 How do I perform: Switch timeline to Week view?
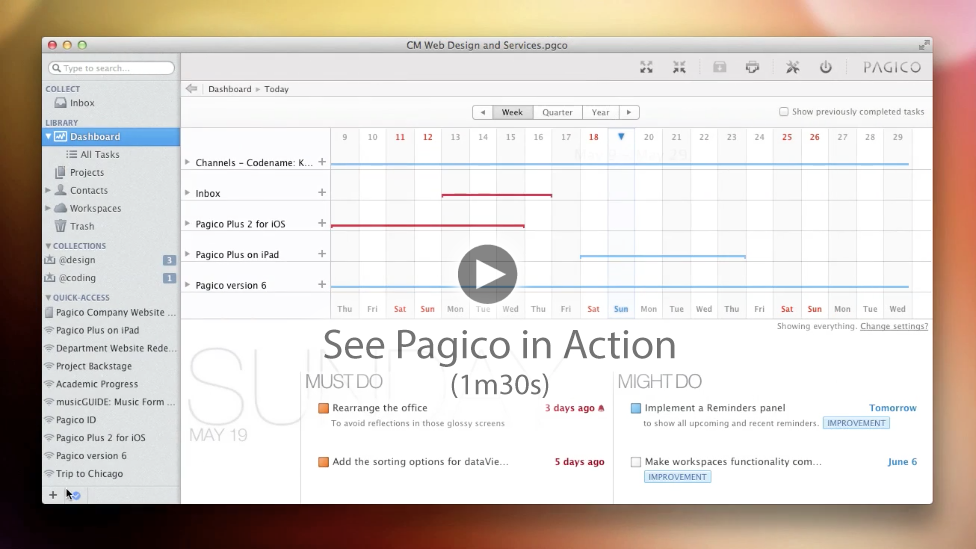tap(512, 112)
